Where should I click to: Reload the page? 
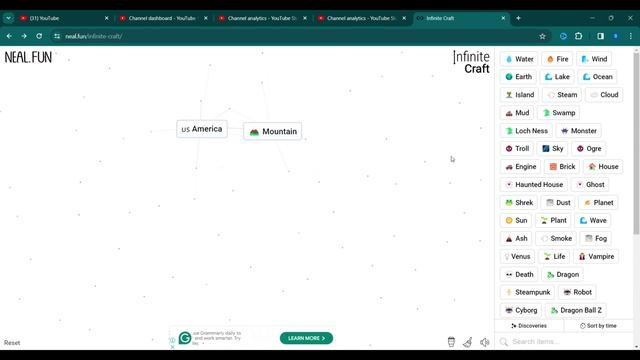(x=39, y=36)
